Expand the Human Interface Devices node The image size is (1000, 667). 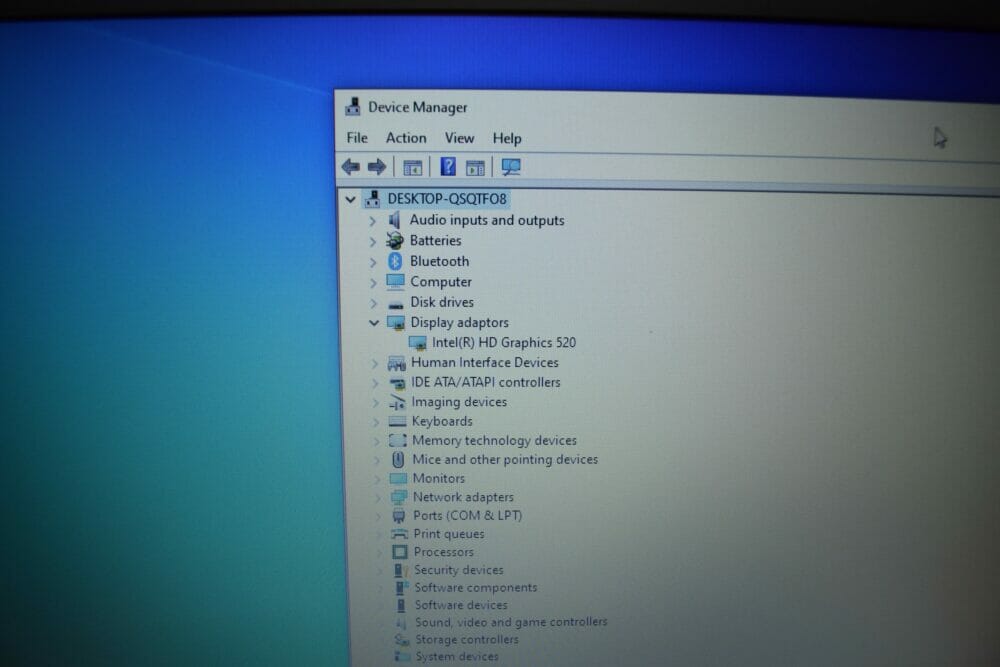[375, 363]
